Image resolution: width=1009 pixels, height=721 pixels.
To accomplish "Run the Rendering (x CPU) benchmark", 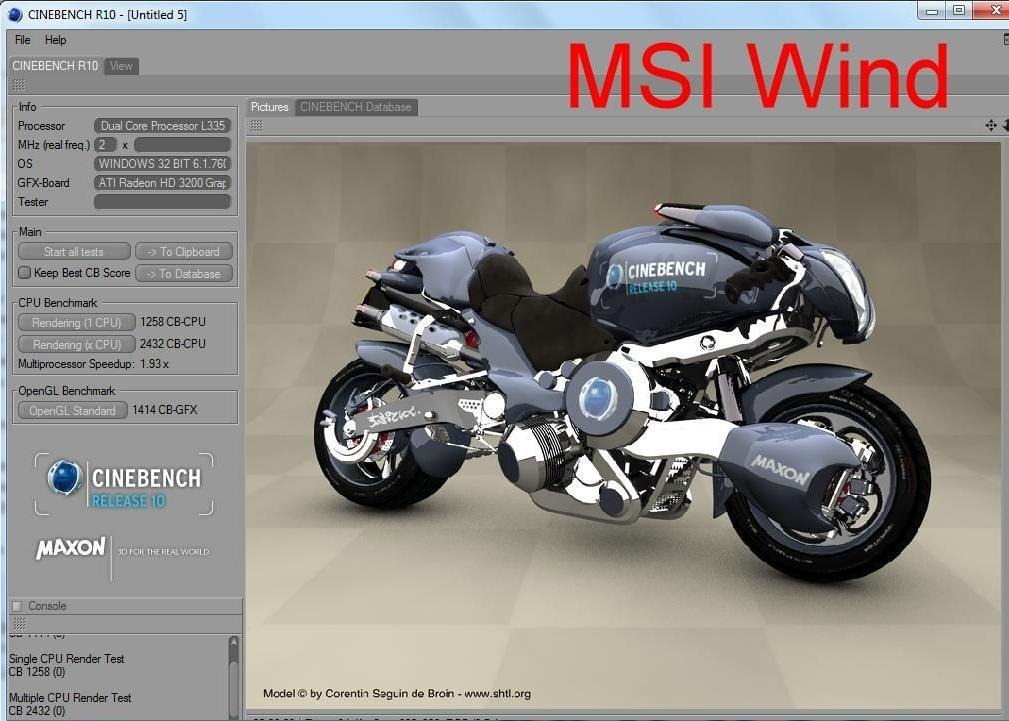I will click(76, 344).
